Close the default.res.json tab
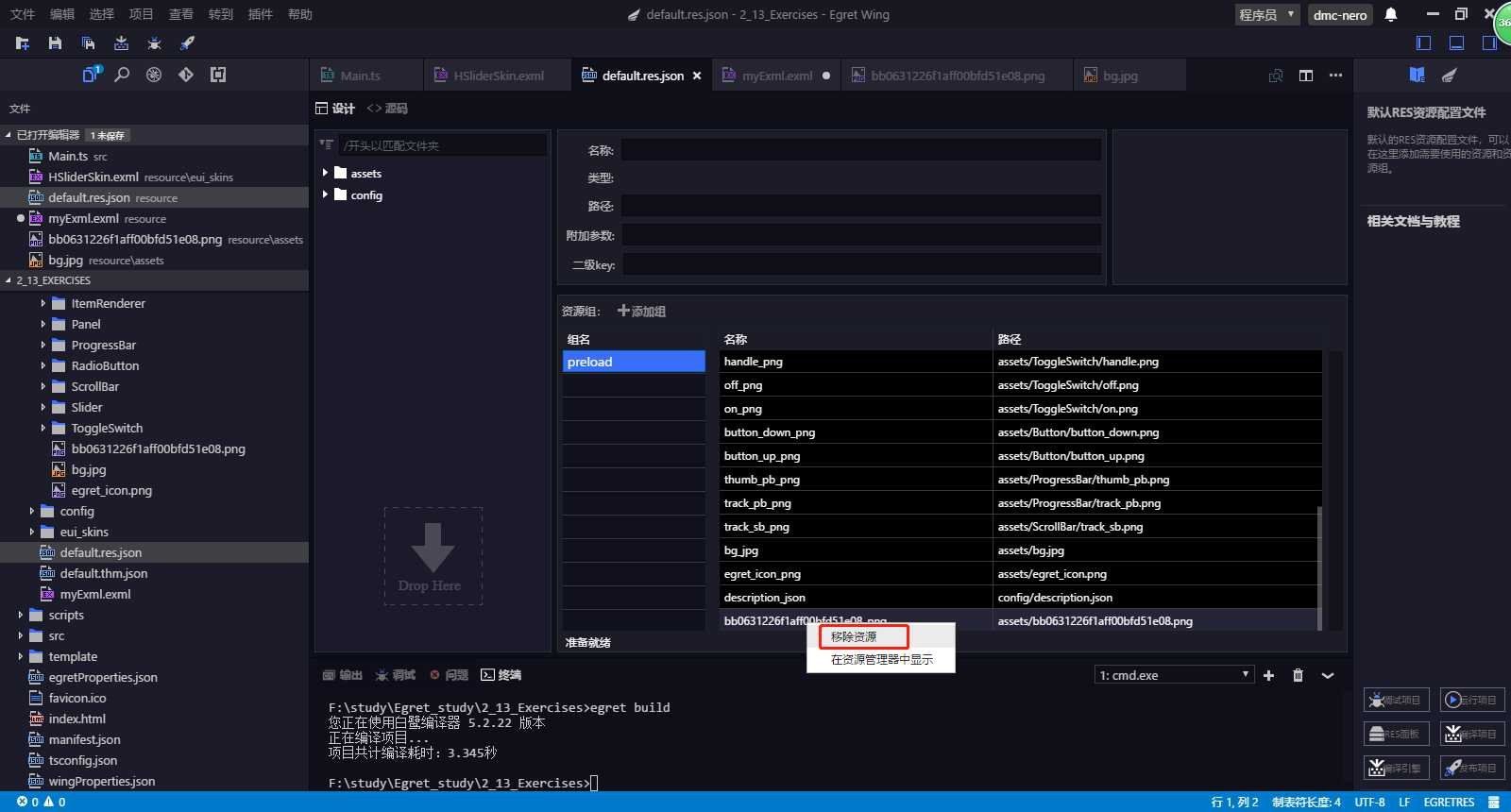Screen dimensions: 1511x812 697,76
